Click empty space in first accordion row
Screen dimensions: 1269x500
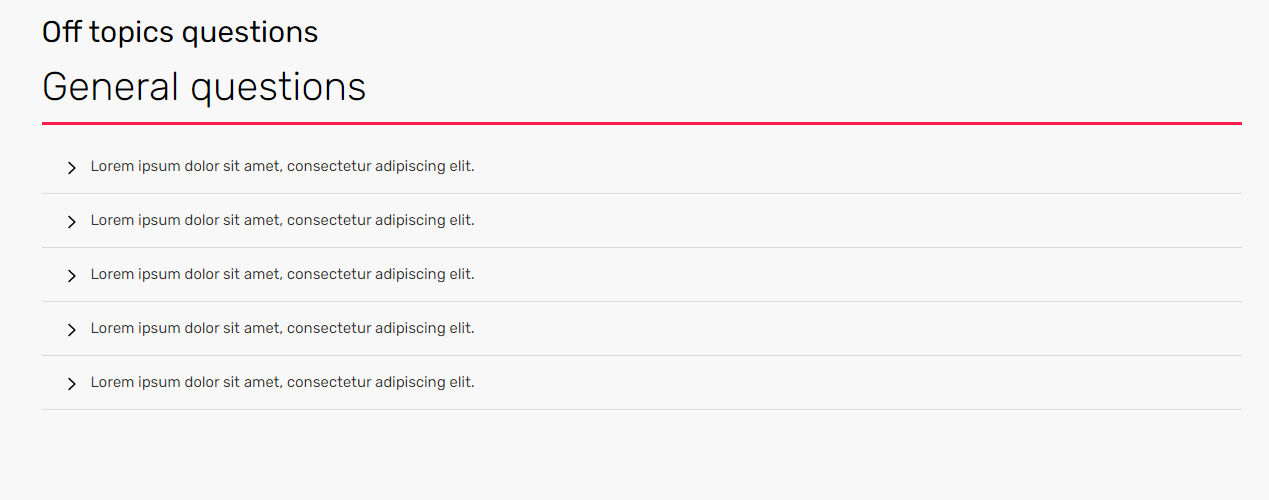pyautogui.click(x=850, y=167)
